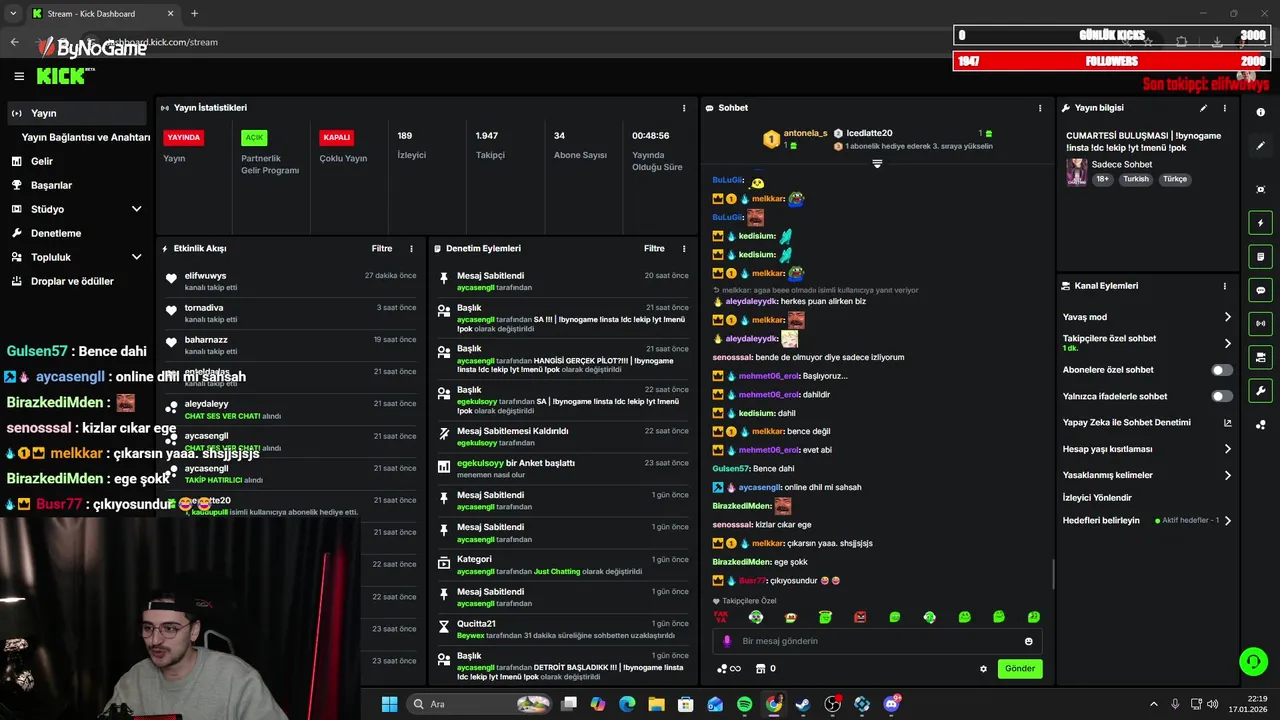Collapse the chat leaderboard with the down arrow

(x=877, y=164)
